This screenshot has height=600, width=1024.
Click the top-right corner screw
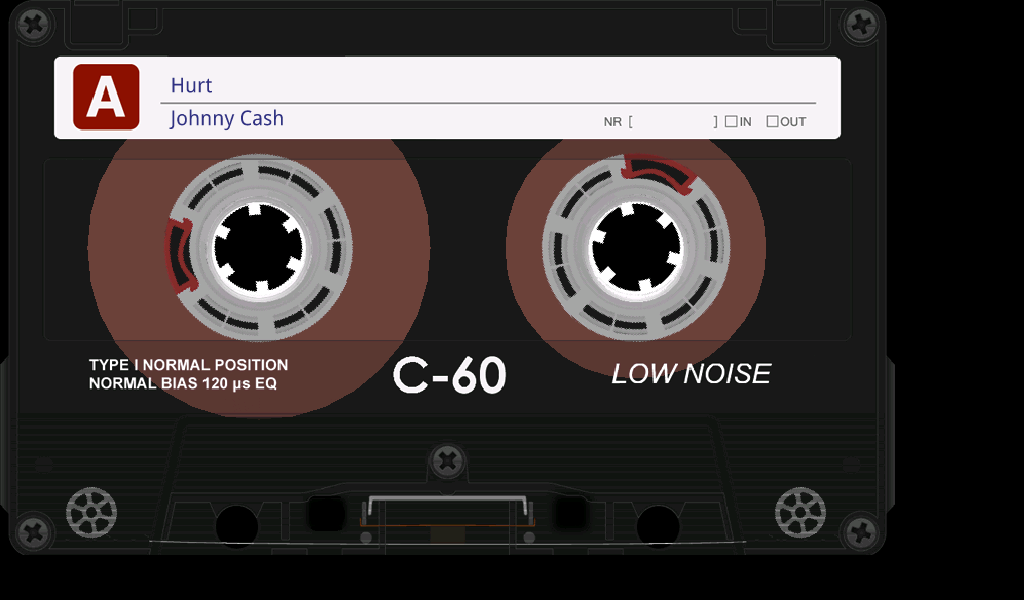861,25
